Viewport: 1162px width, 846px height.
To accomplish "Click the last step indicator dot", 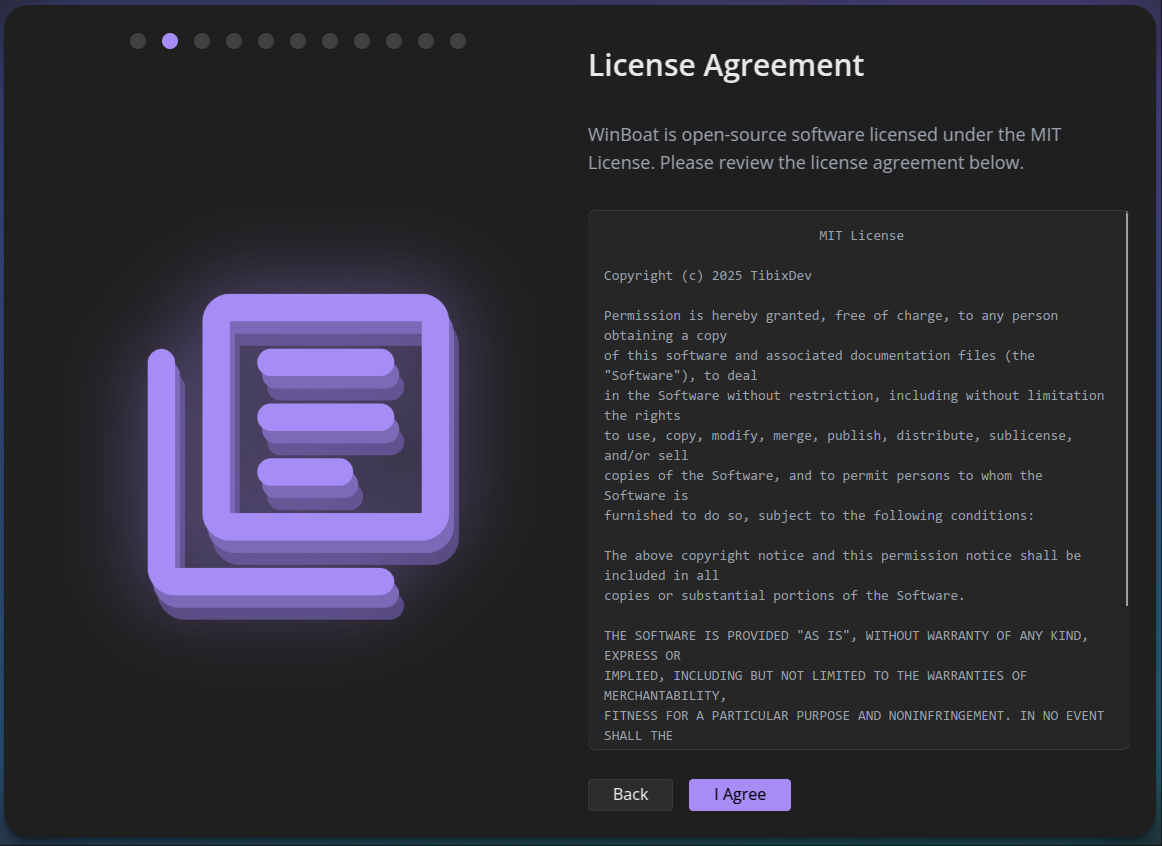I will coord(458,41).
